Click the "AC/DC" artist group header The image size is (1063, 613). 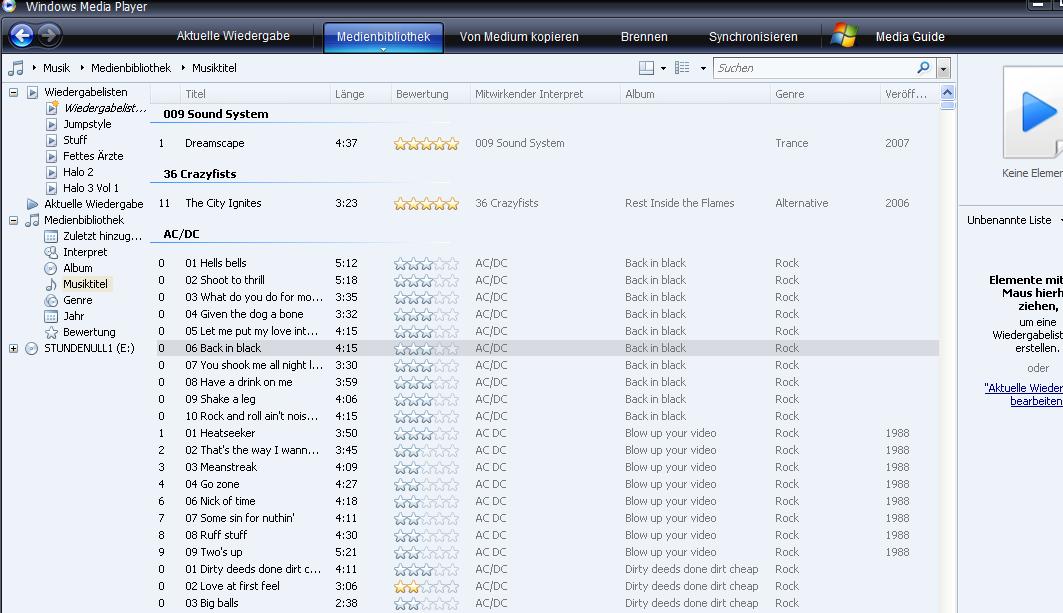coord(181,234)
